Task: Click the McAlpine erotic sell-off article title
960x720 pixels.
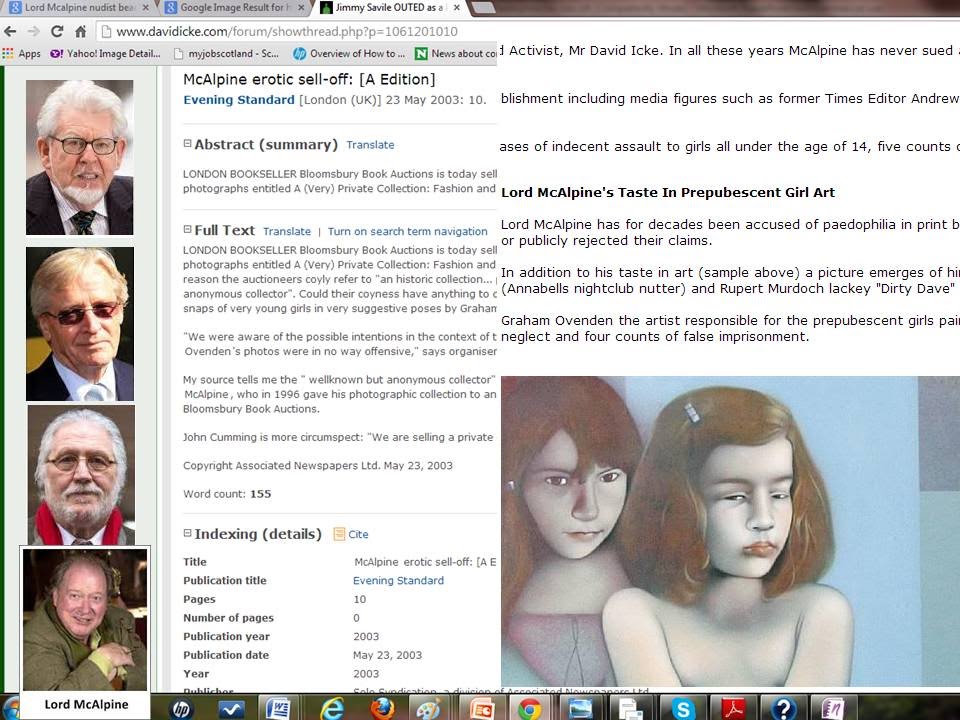Action: [309, 79]
